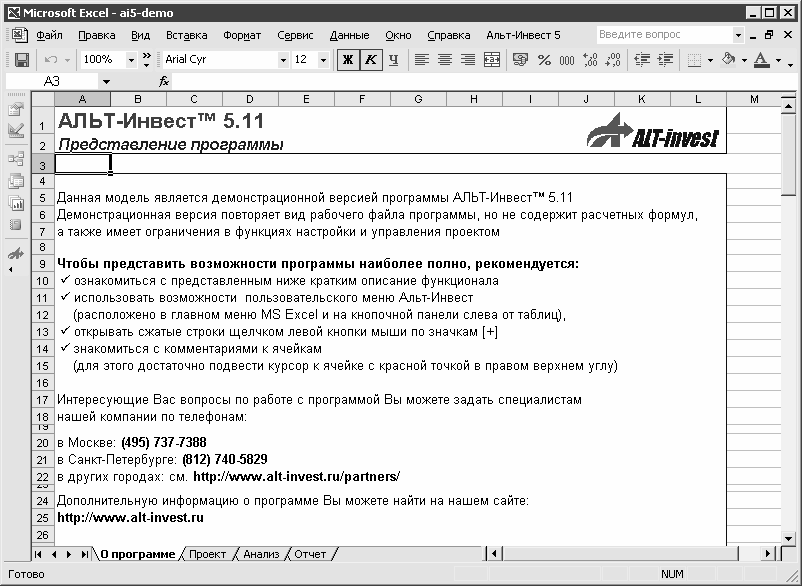Apply percent style format

click(x=544, y=60)
